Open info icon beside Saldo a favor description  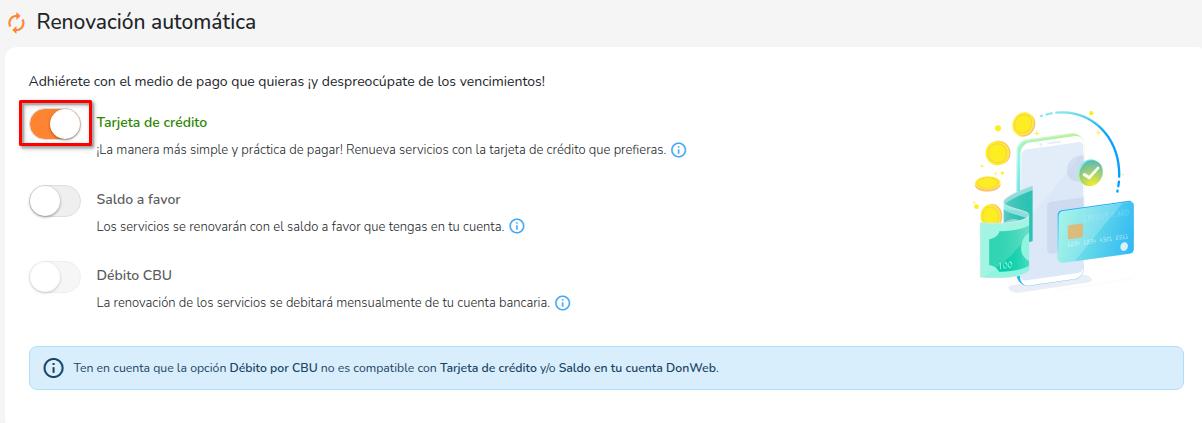(x=517, y=226)
